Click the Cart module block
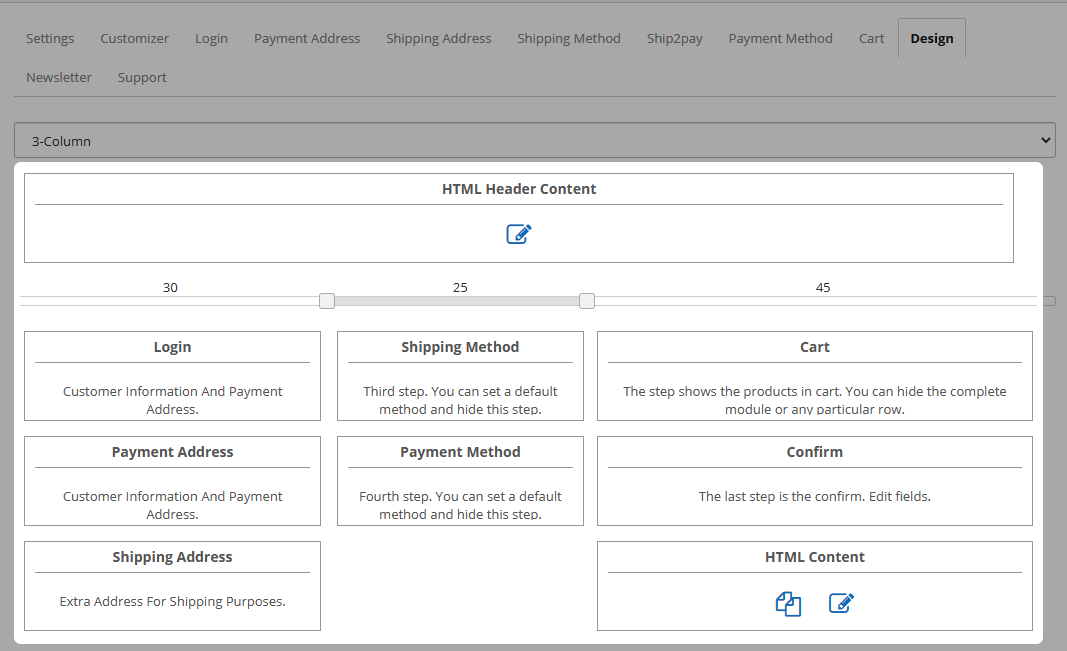The width and height of the screenshot is (1067, 651). [x=814, y=375]
